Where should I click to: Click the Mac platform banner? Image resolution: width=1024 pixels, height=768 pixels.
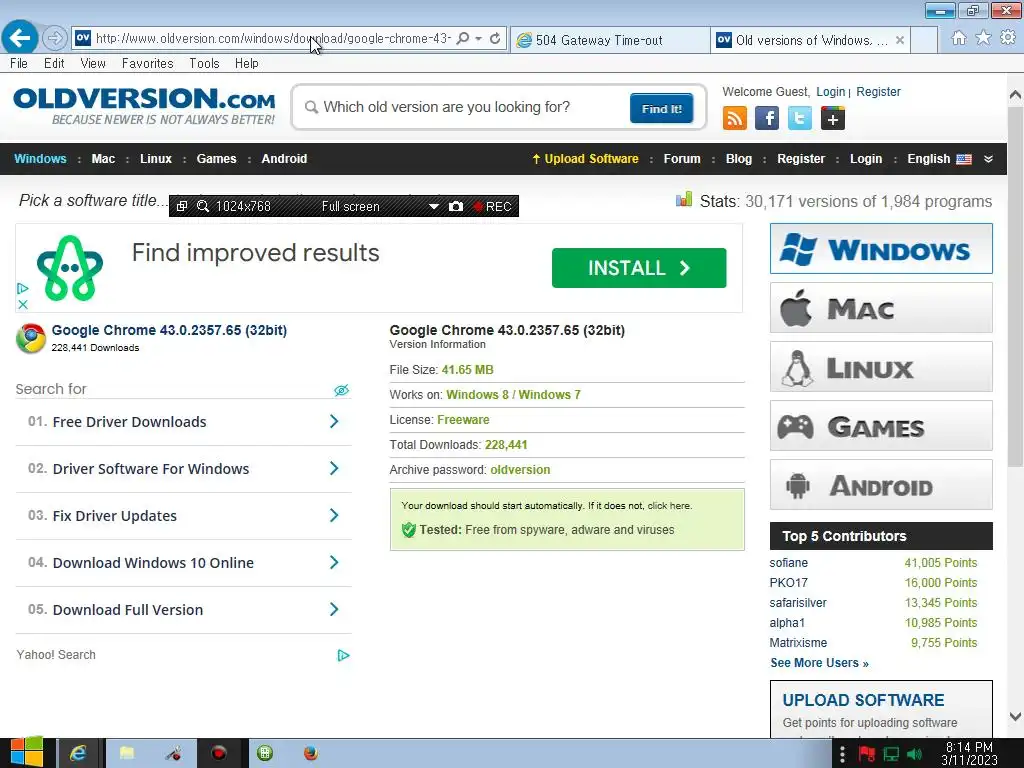(881, 308)
